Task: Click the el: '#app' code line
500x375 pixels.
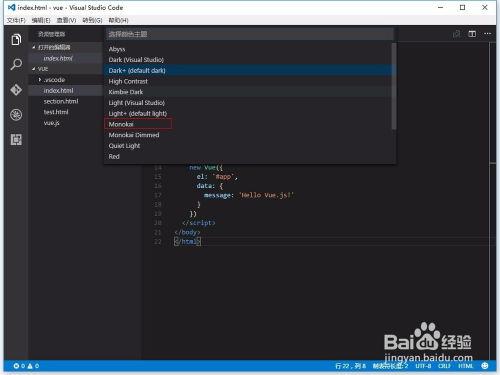Action: (217, 177)
